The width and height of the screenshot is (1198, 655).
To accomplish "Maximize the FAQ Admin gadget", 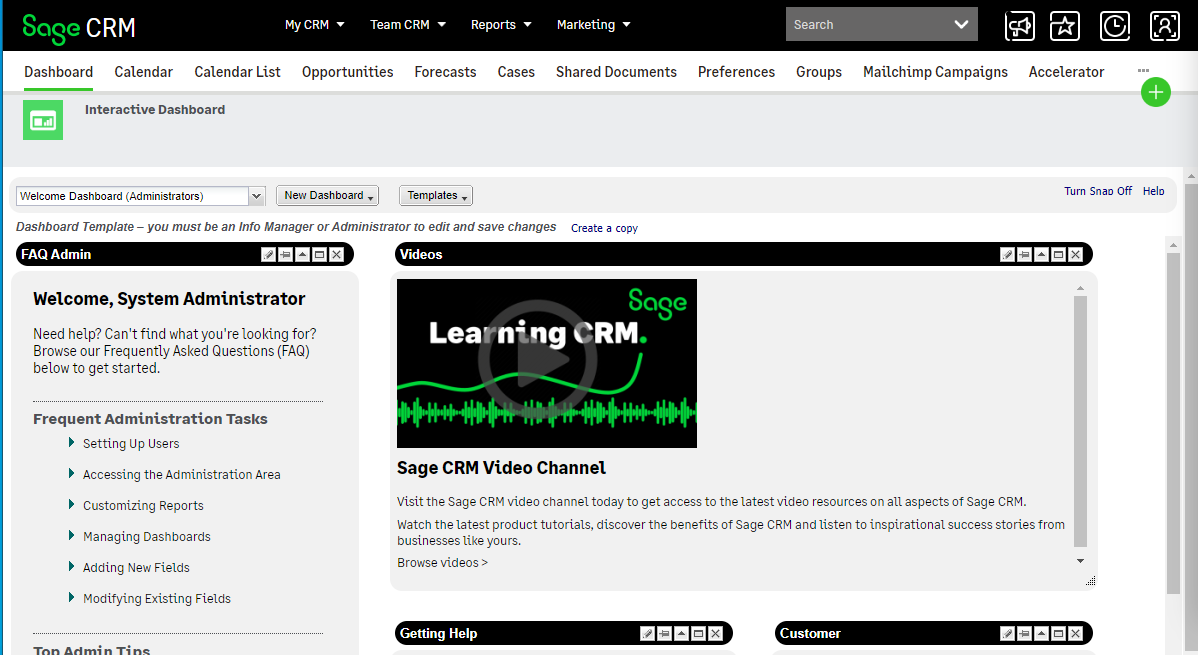I will [319, 255].
